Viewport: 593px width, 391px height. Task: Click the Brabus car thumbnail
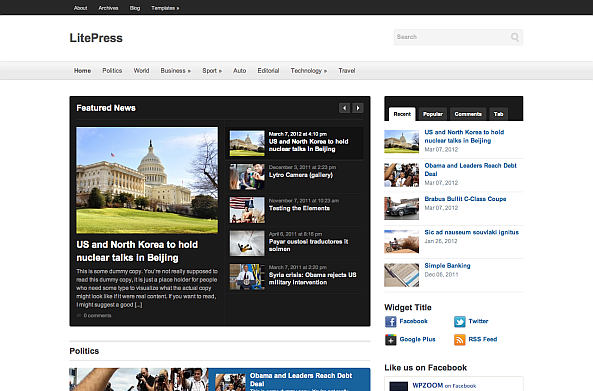click(402, 208)
